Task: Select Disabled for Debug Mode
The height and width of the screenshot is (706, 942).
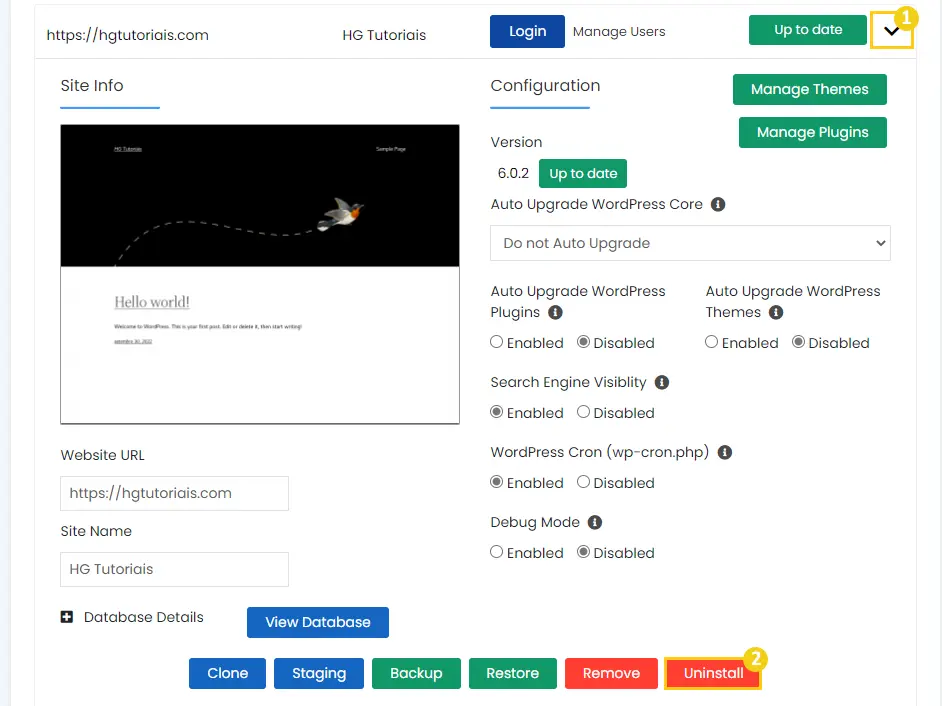Action: [x=583, y=552]
